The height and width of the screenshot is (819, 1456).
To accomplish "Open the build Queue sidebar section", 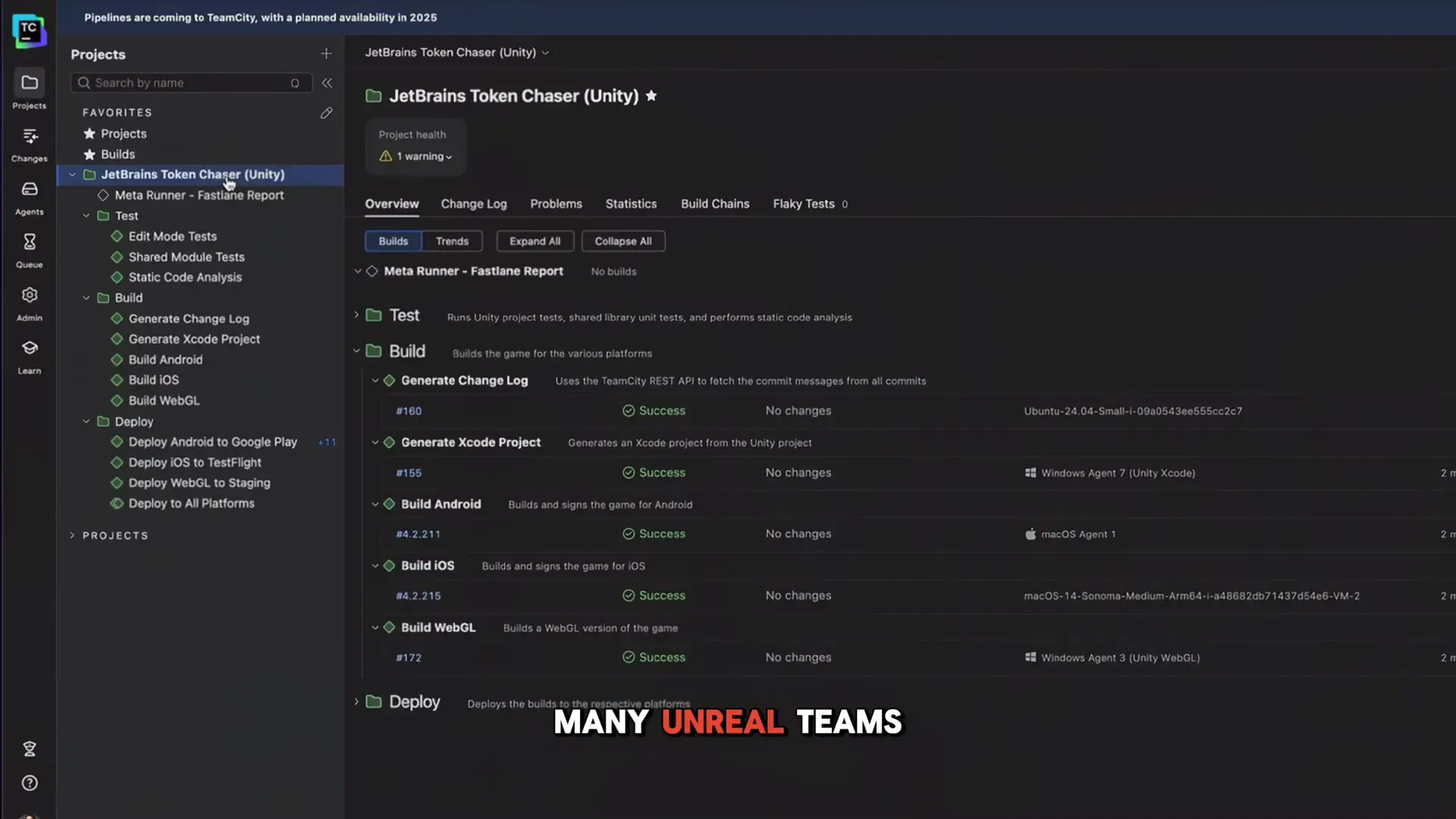I will 29,250.
